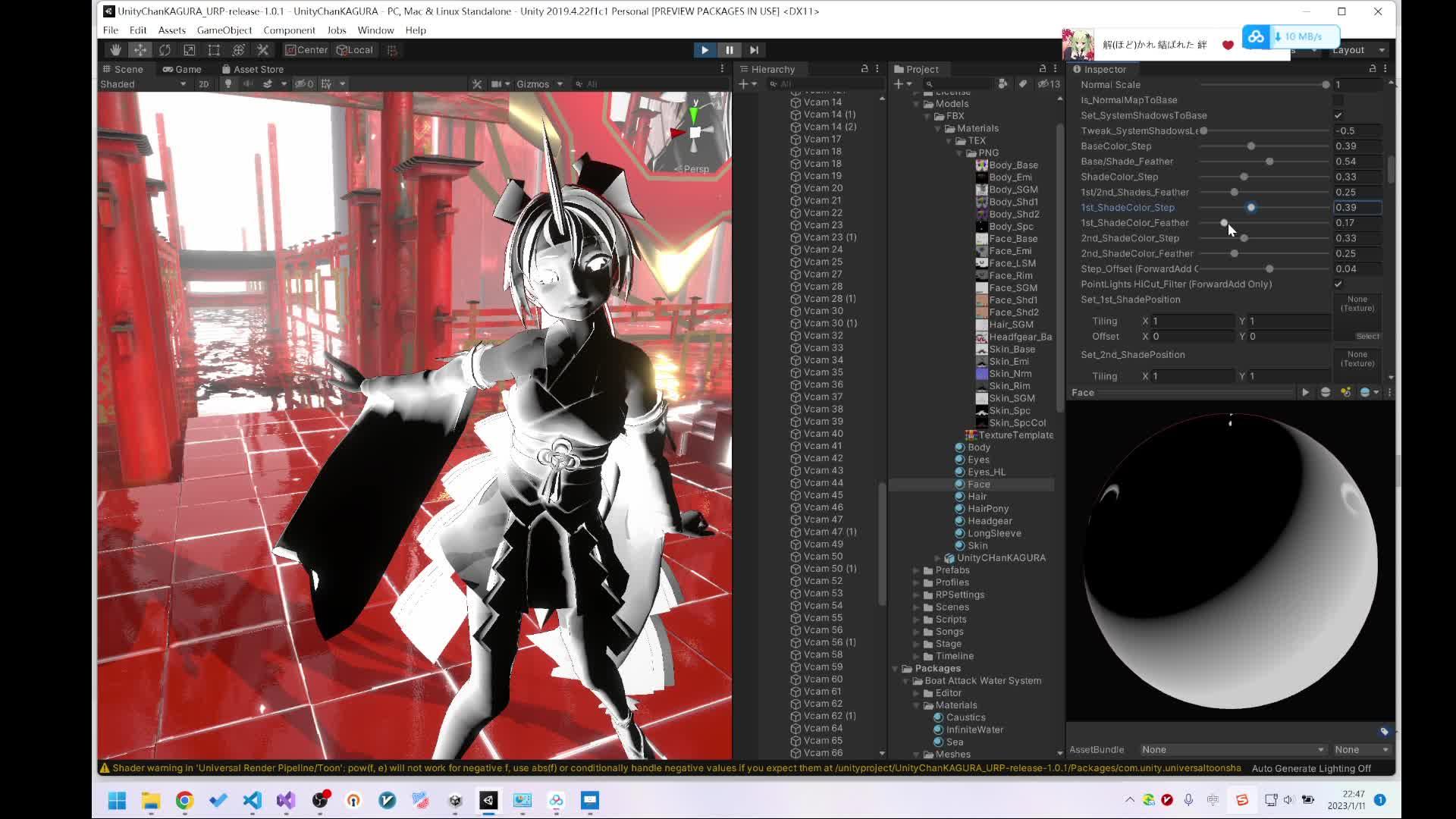
Task: Open the Shaded draw mode dropdown
Action: coord(143,84)
